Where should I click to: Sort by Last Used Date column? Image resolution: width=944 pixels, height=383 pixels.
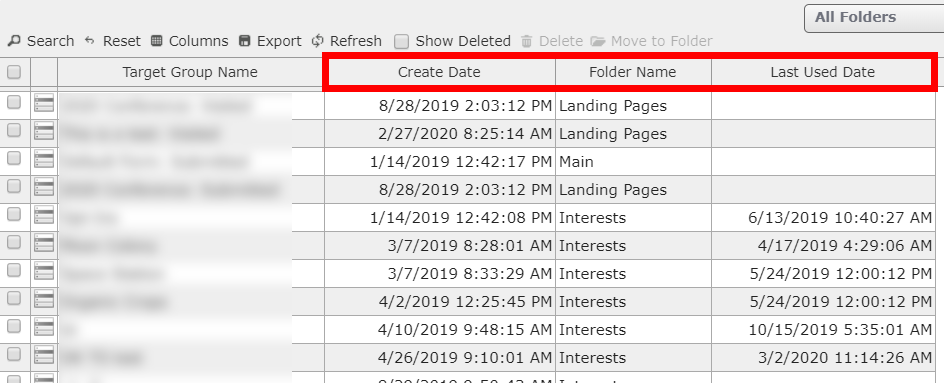point(822,72)
